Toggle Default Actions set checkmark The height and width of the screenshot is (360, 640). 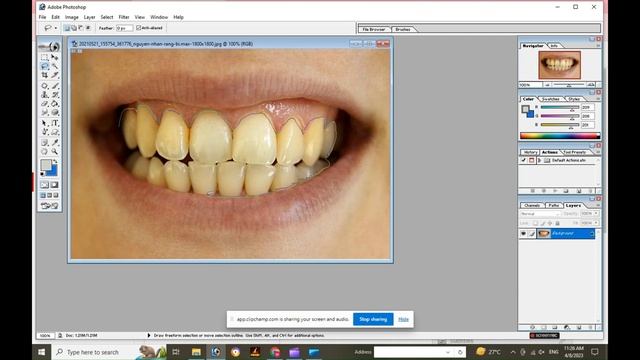tap(524, 160)
